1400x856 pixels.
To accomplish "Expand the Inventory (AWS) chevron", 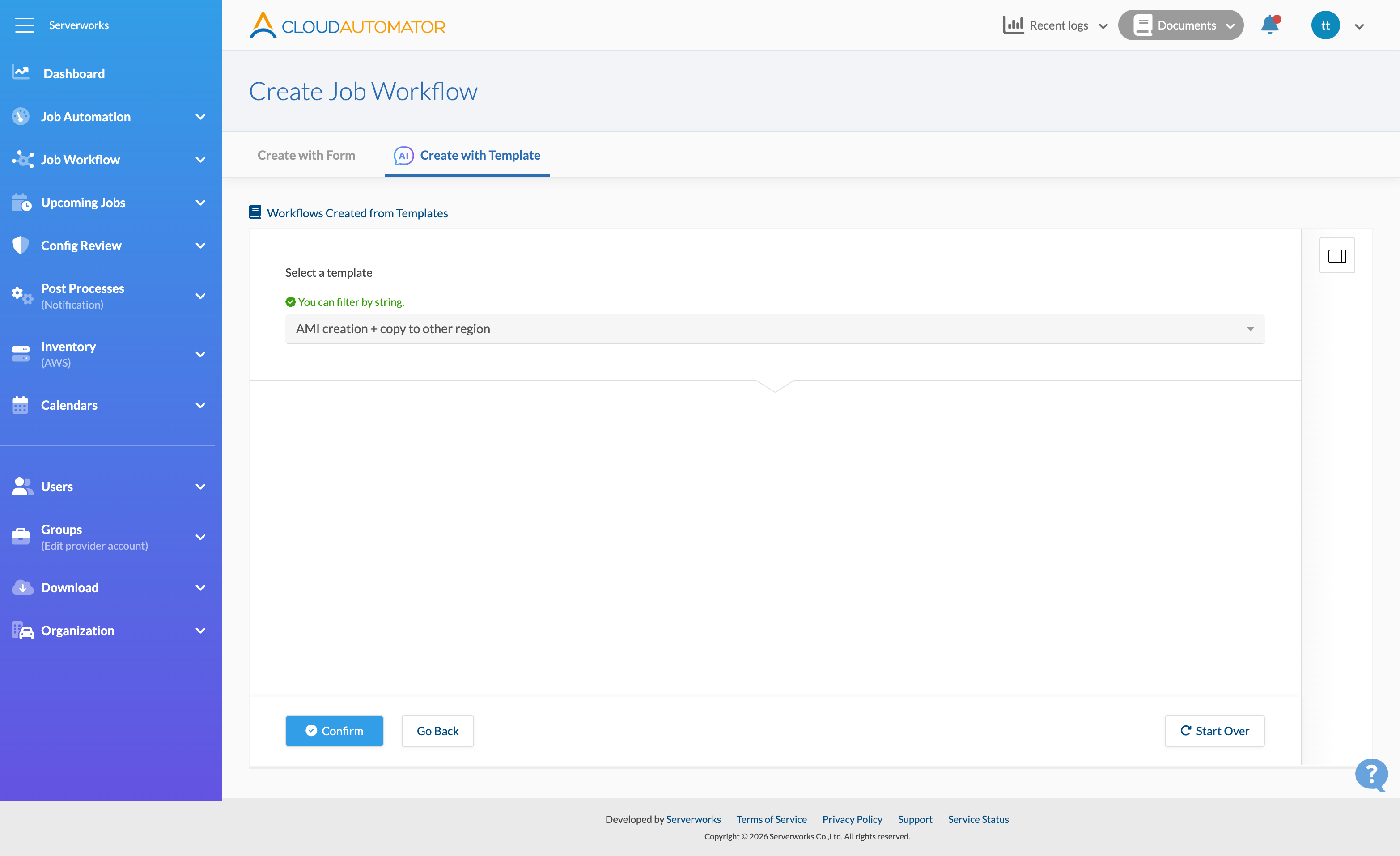I will coord(200,354).
